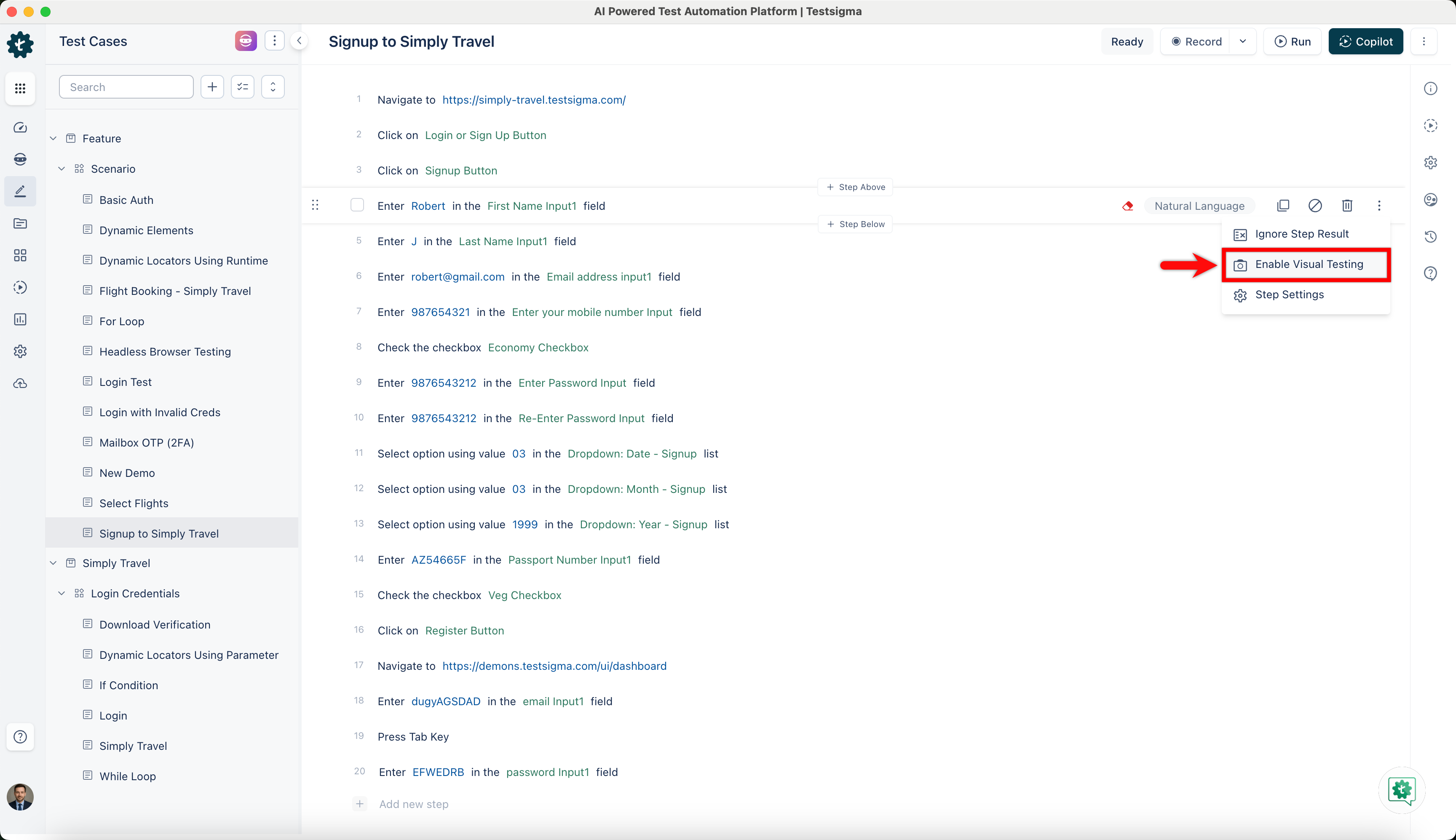
Task: Choose Step Settings from menu
Action: click(x=1306, y=295)
